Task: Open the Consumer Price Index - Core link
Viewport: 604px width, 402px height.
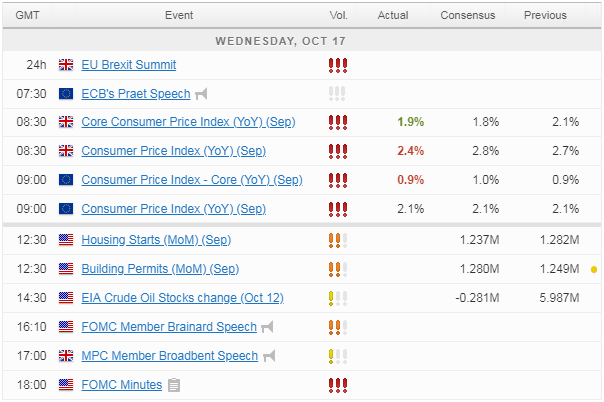Action: click(191, 180)
